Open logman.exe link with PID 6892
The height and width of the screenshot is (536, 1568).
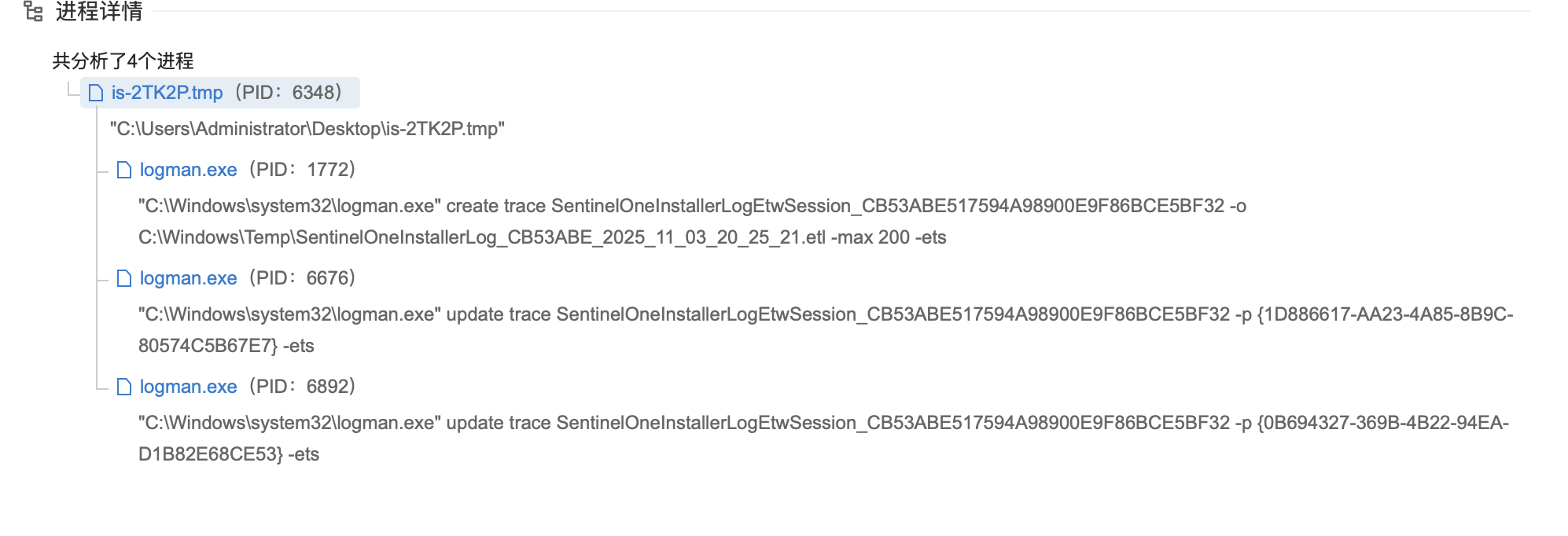click(x=188, y=387)
